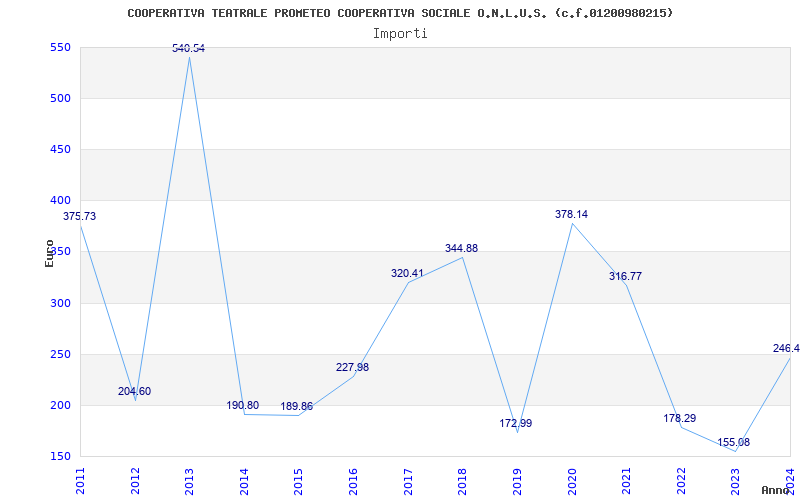Select the 189.86 data label
Screen dimensions: 800x500
296,407
